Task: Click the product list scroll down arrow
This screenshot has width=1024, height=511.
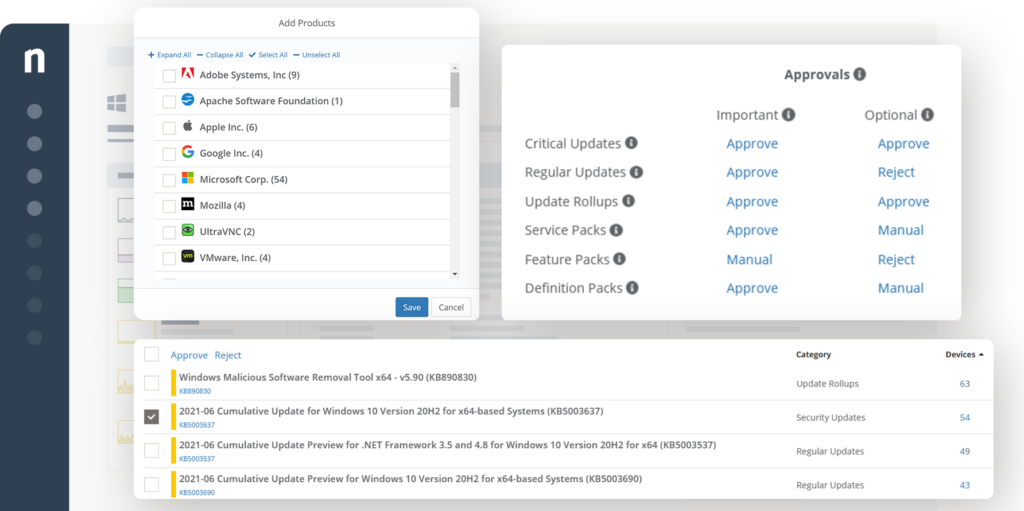Action: pyautogui.click(x=455, y=274)
